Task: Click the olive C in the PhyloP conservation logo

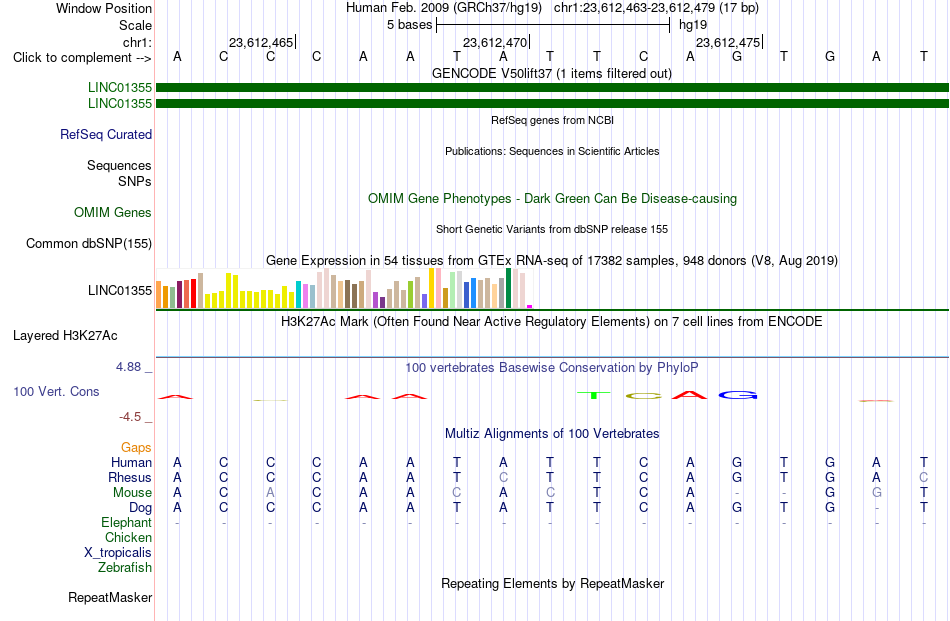Action: click(643, 396)
